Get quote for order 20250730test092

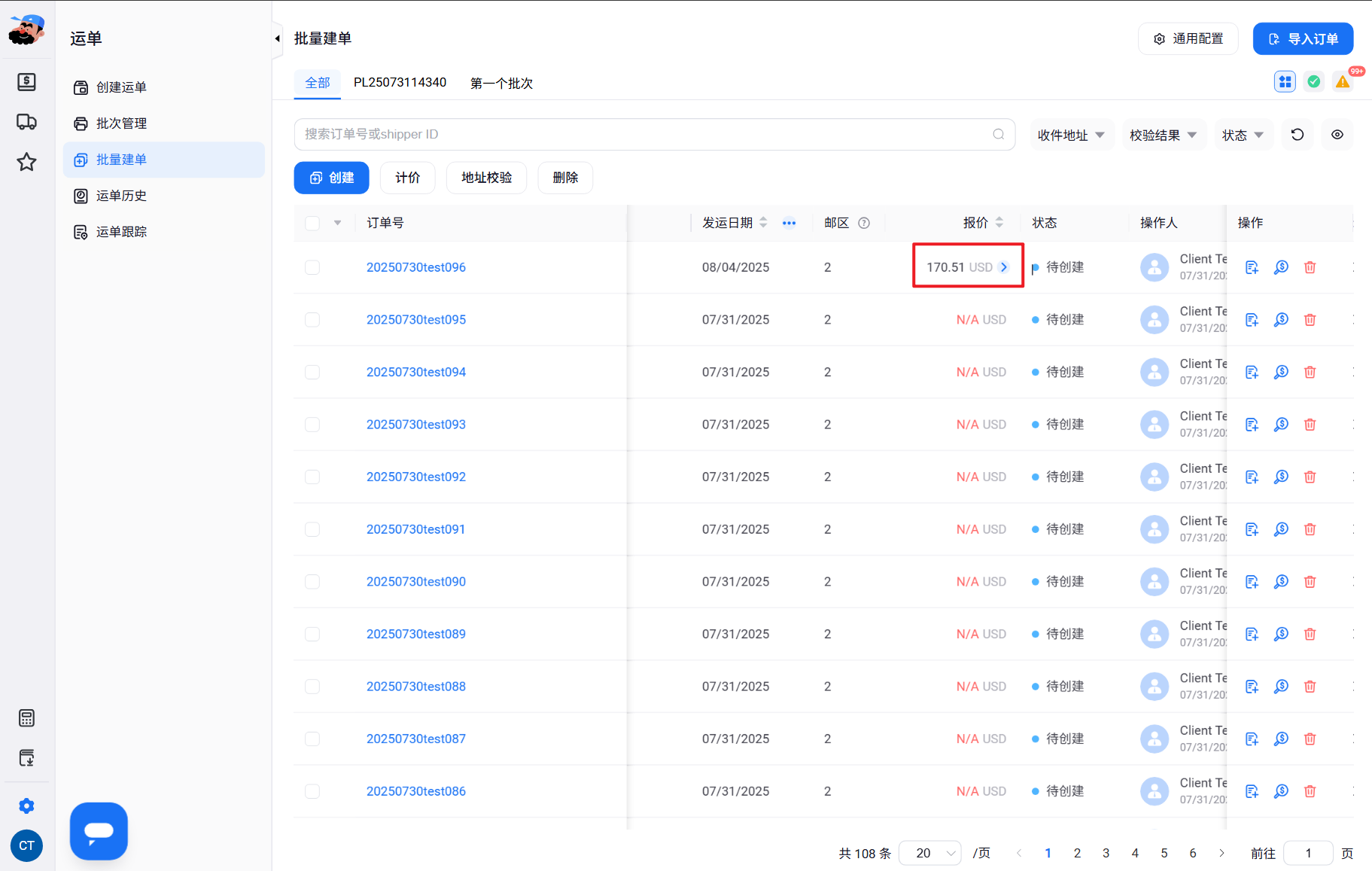[1281, 477]
